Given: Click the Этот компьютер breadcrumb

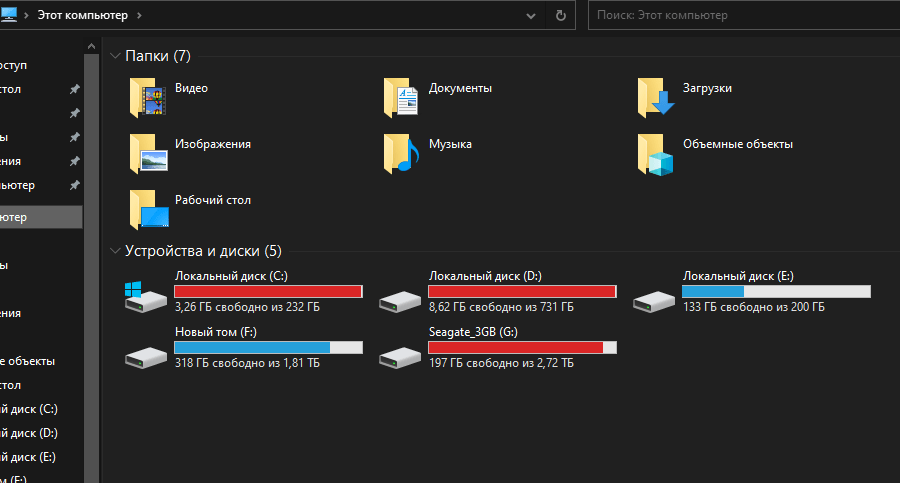Looking at the screenshot, I should (83, 16).
